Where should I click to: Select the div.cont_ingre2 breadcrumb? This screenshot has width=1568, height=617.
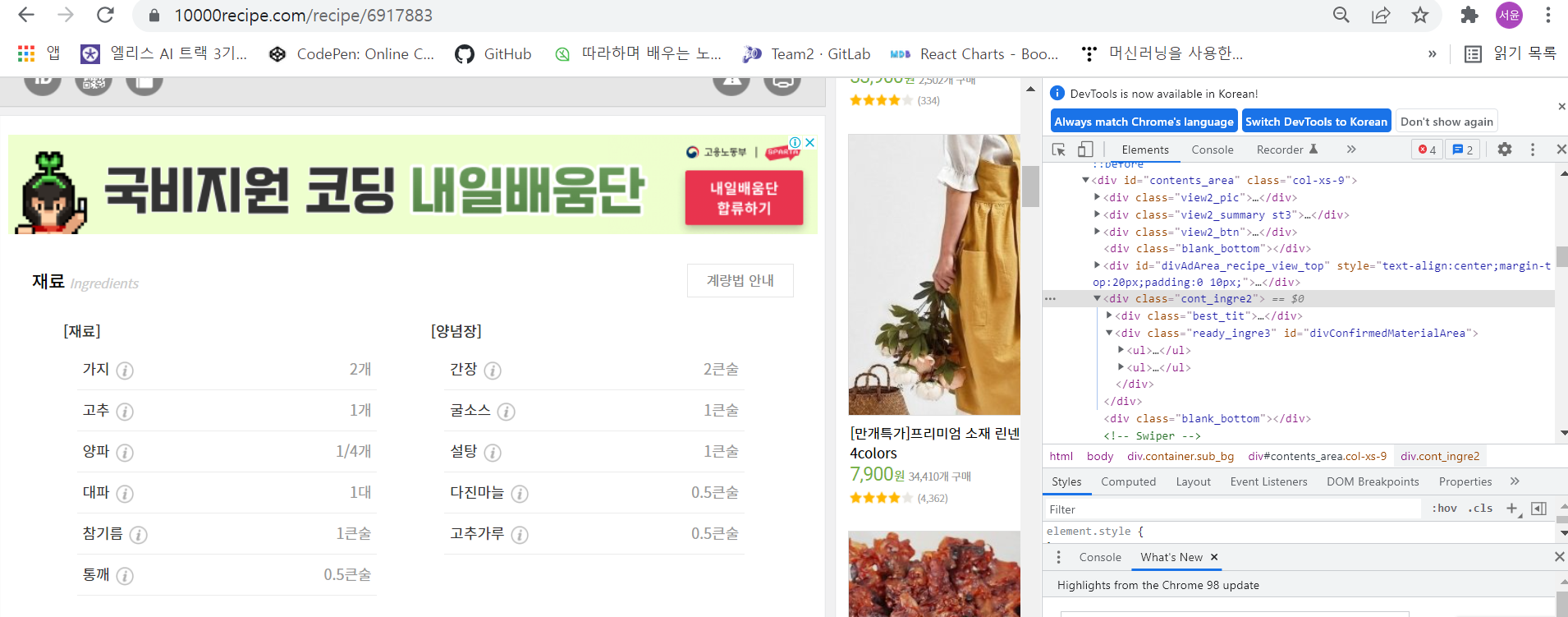coord(1440,456)
